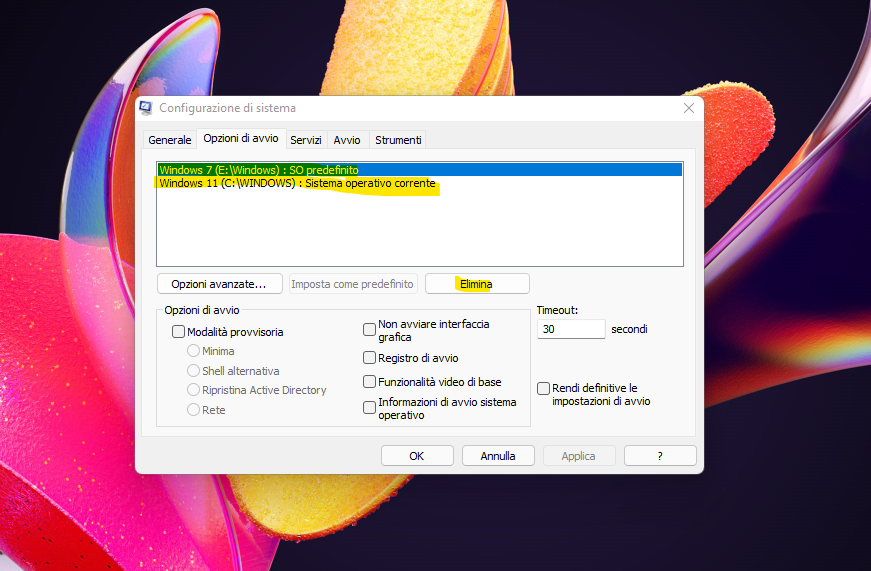This screenshot has width=871, height=571.
Task: Open Opzioni avanzate settings
Action: tap(219, 284)
